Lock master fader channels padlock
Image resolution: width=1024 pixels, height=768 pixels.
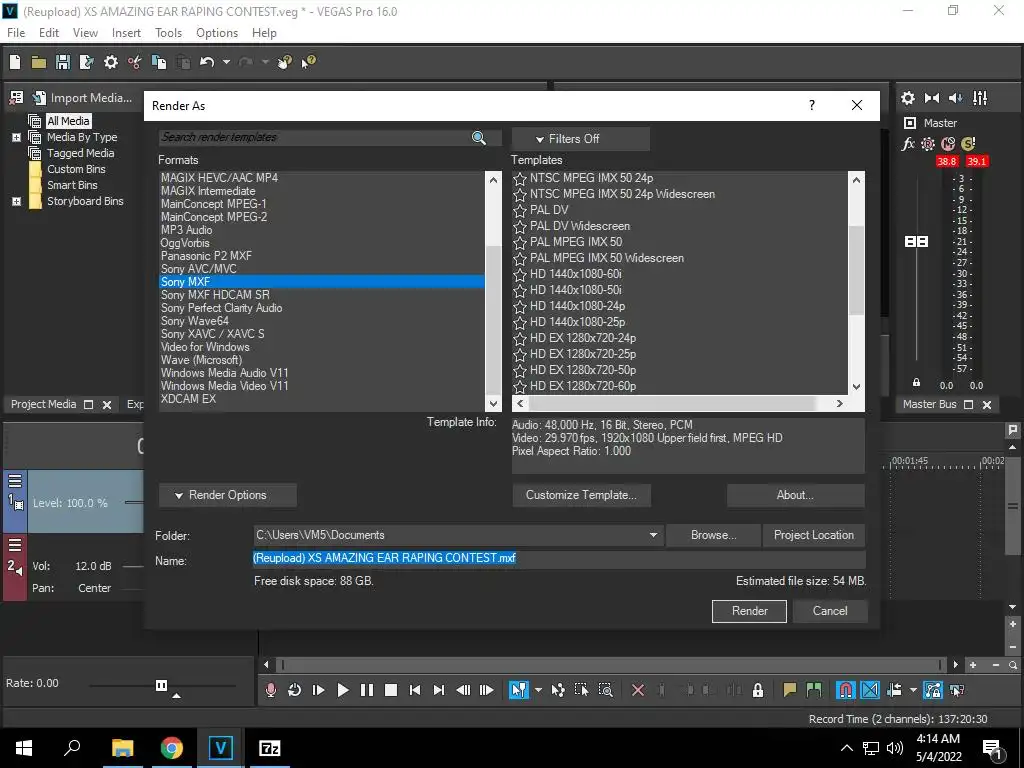click(x=916, y=383)
